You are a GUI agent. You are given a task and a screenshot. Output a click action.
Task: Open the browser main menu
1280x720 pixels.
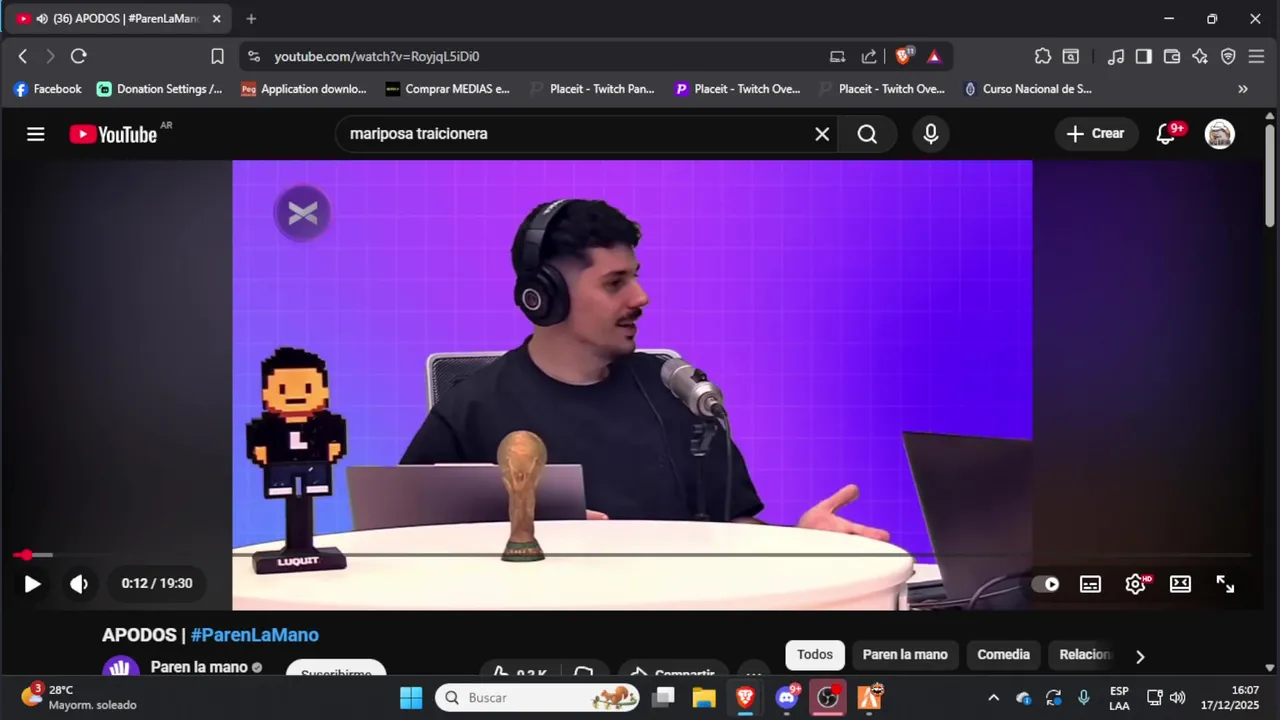point(1257,56)
